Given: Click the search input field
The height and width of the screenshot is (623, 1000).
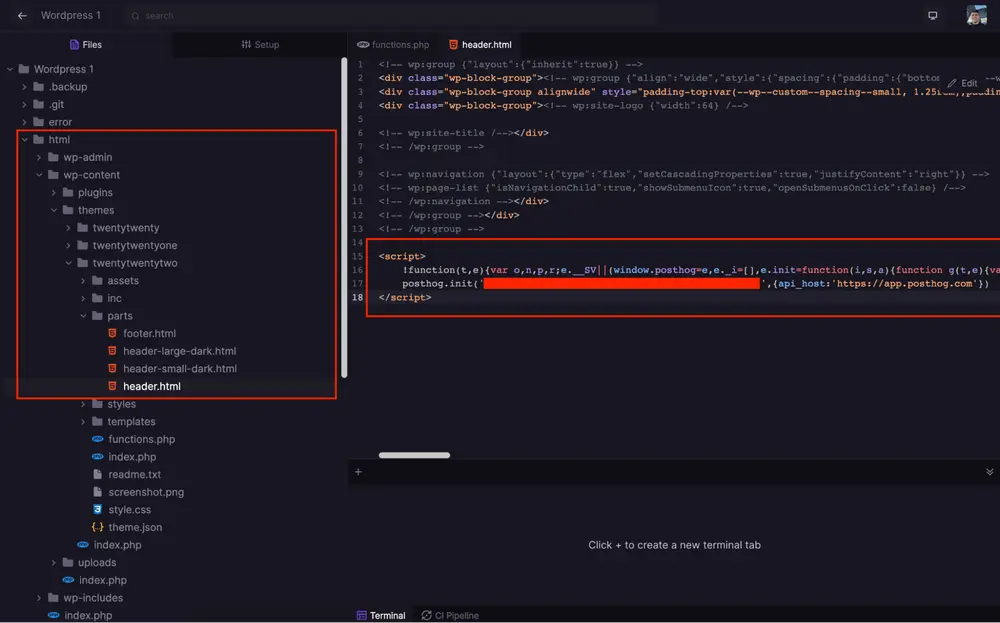Looking at the screenshot, I should pos(390,15).
